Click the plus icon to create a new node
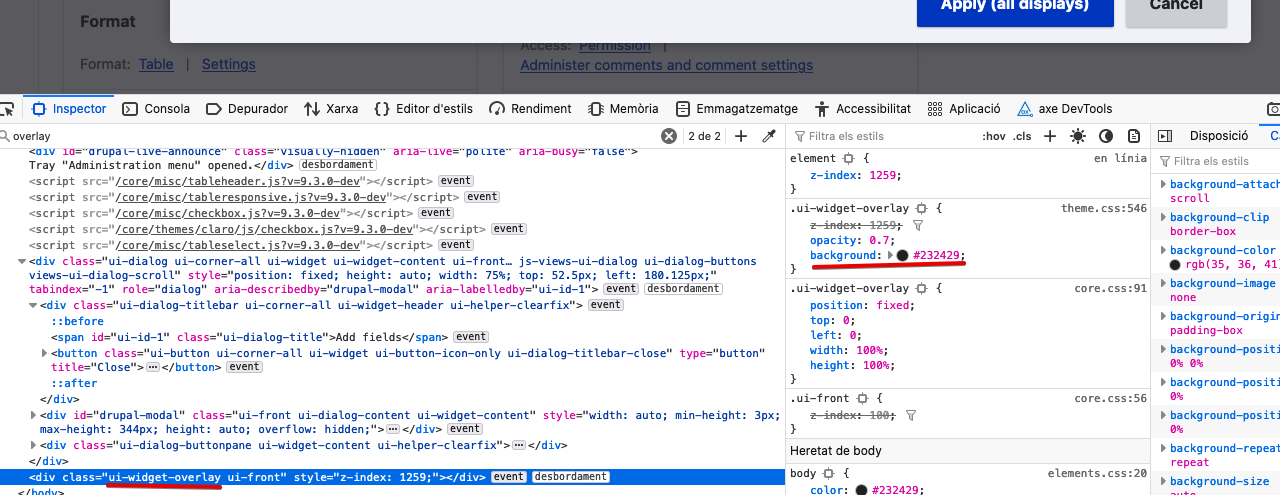This screenshot has height=495, width=1280. [741, 136]
